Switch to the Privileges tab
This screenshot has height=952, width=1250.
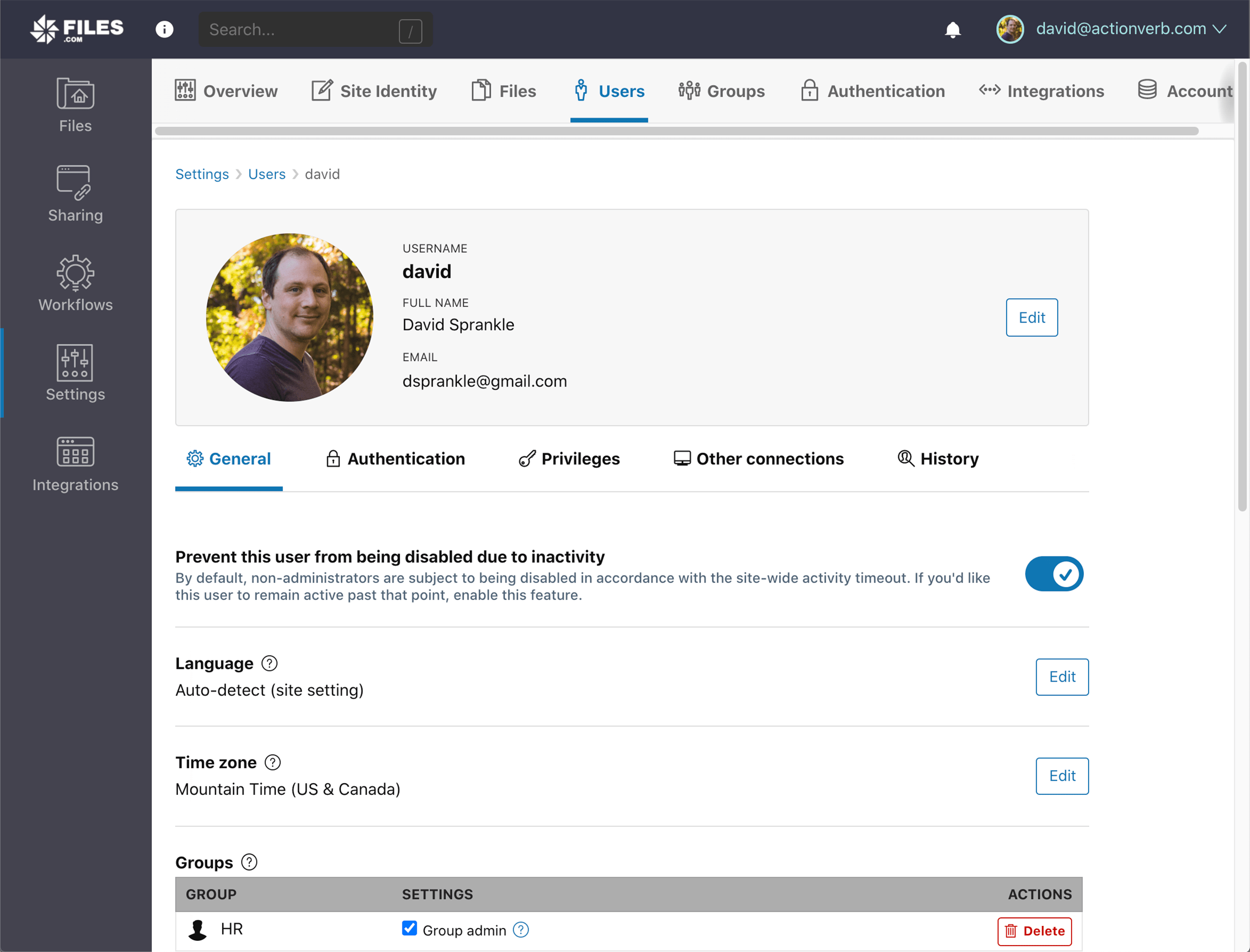coord(570,458)
